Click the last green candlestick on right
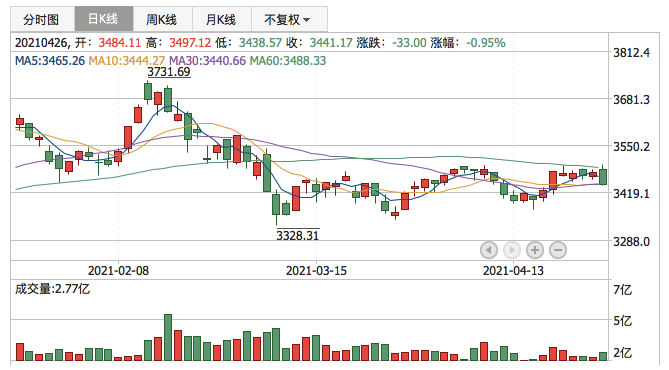The height and width of the screenshot is (370, 669). [x=603, y=177]
